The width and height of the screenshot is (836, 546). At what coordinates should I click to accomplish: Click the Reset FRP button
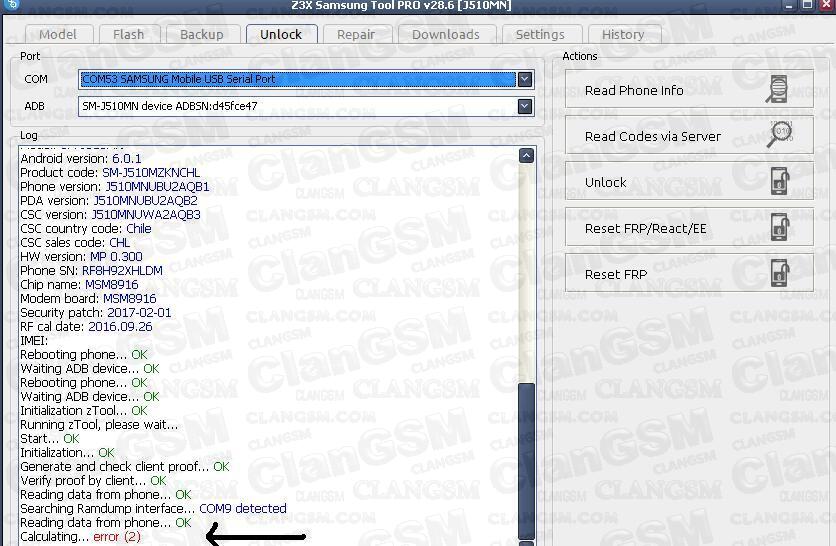click(689, 274)
